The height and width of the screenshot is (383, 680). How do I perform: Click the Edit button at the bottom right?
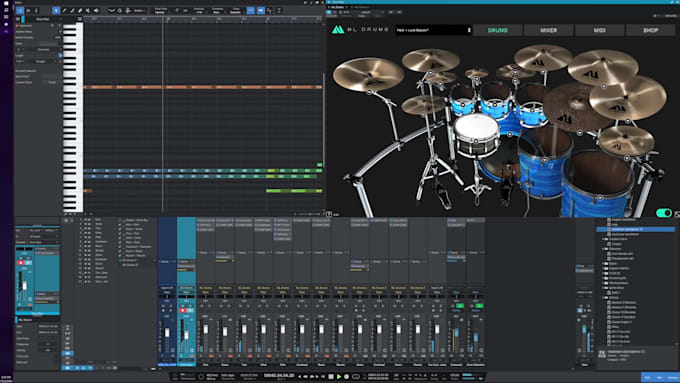click(x=647, y=377)
